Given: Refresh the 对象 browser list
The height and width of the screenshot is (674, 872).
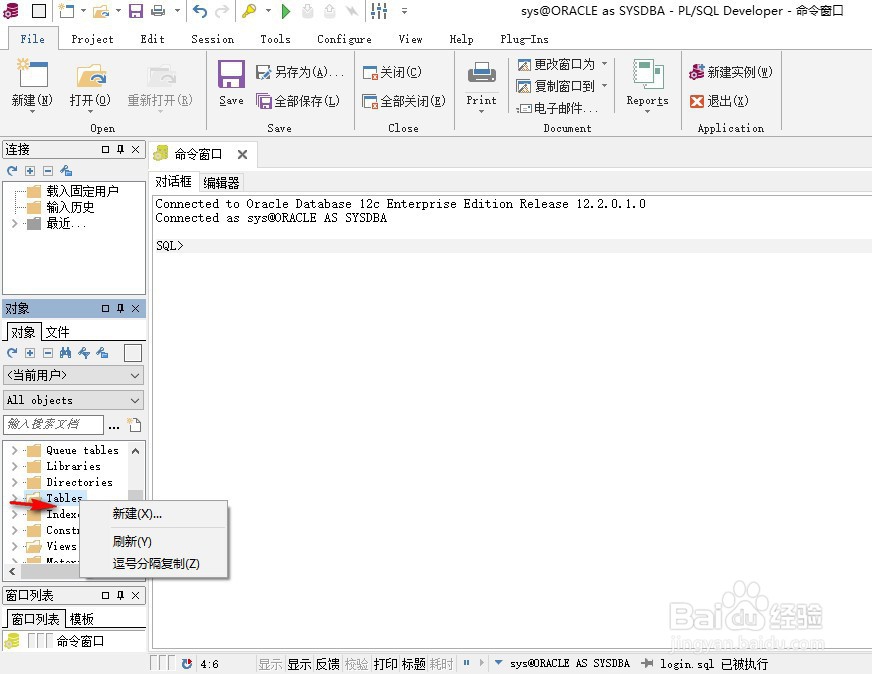Looking at the screenshot, I should pyautogui.click(x=12, y=353).
